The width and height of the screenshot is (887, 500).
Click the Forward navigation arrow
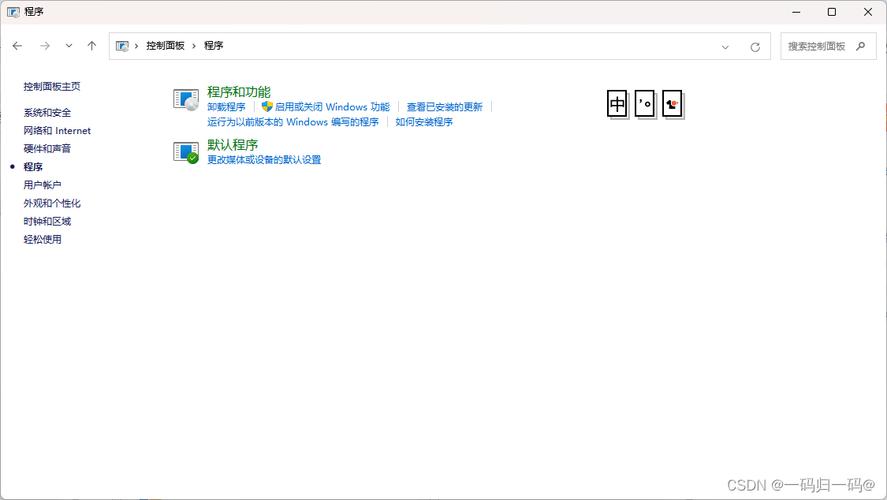coord(45,46)
